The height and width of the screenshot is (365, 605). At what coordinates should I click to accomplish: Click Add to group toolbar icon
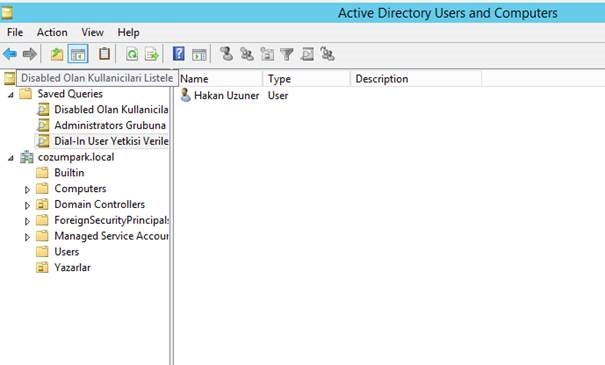327,54
